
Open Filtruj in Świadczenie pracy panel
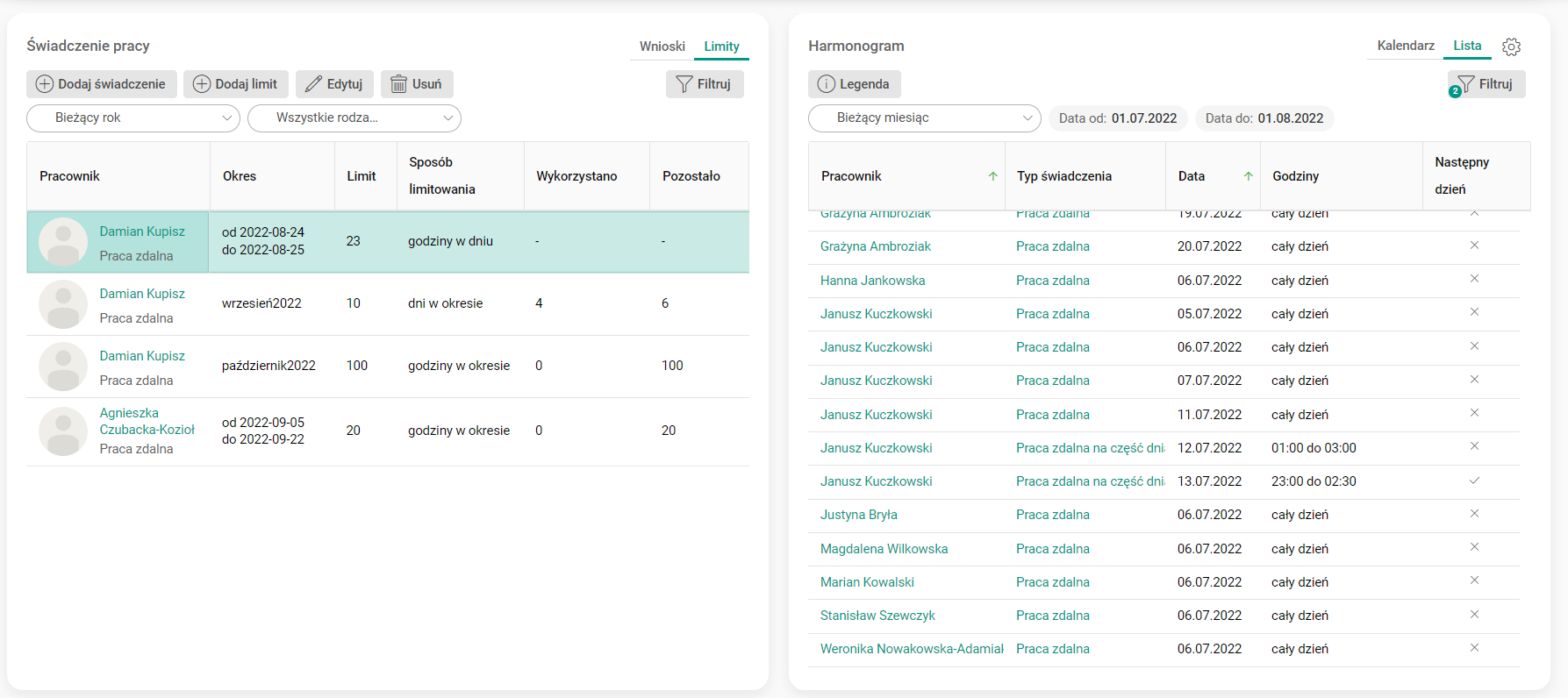[704, 84]
